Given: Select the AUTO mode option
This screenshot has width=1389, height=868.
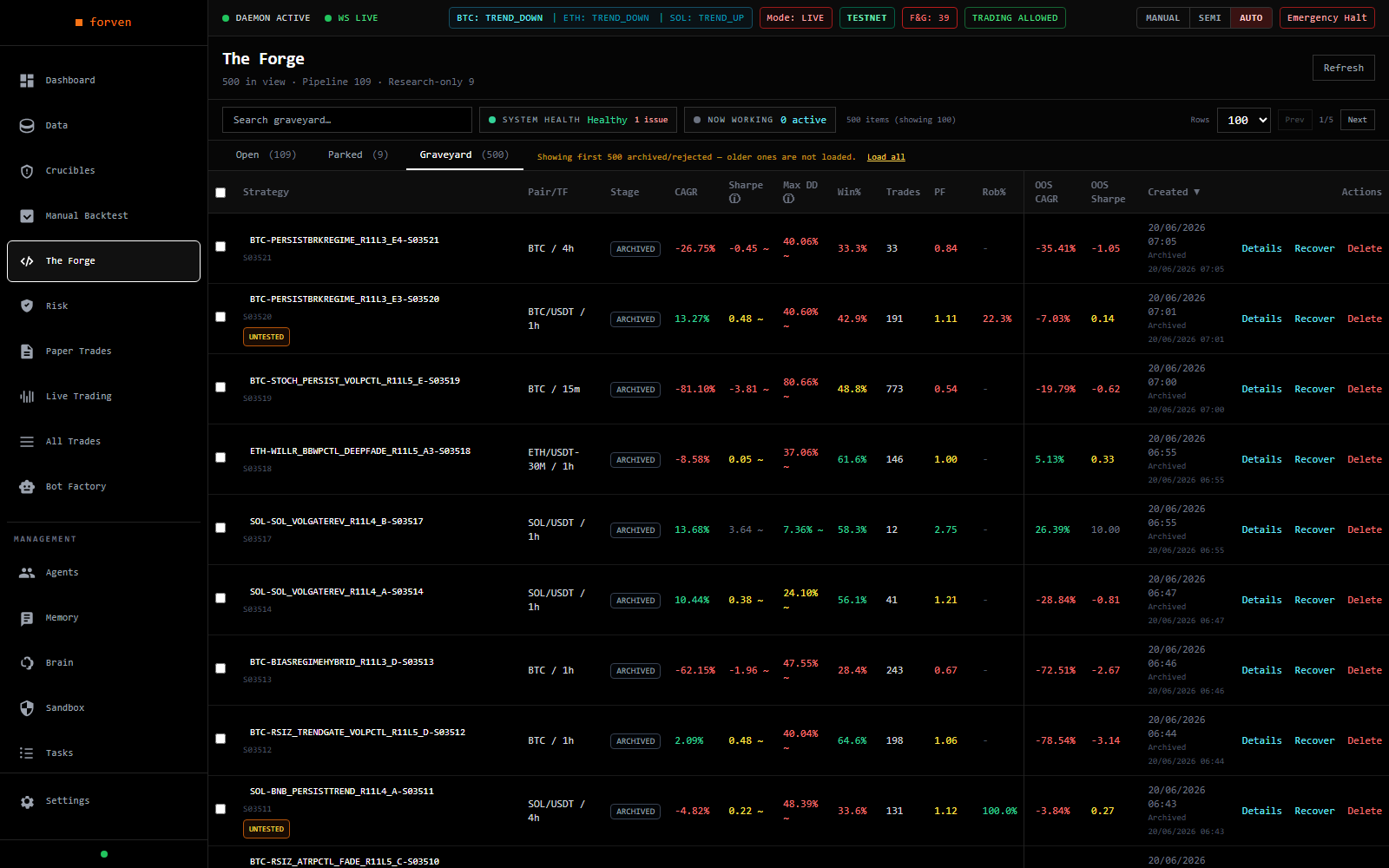Looking at the screenshot, I should coord(1251,18).
